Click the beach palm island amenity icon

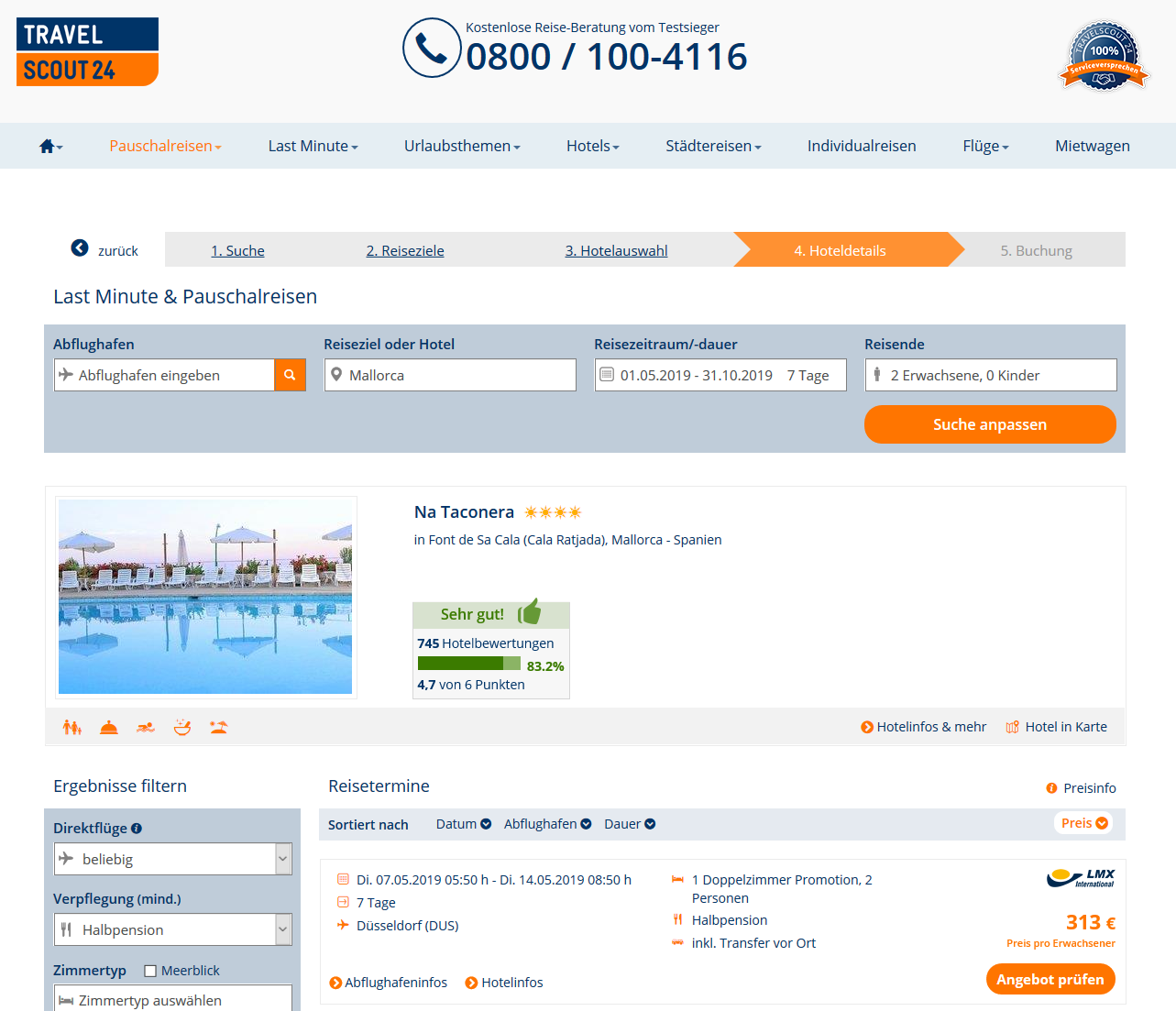(218, 728)
